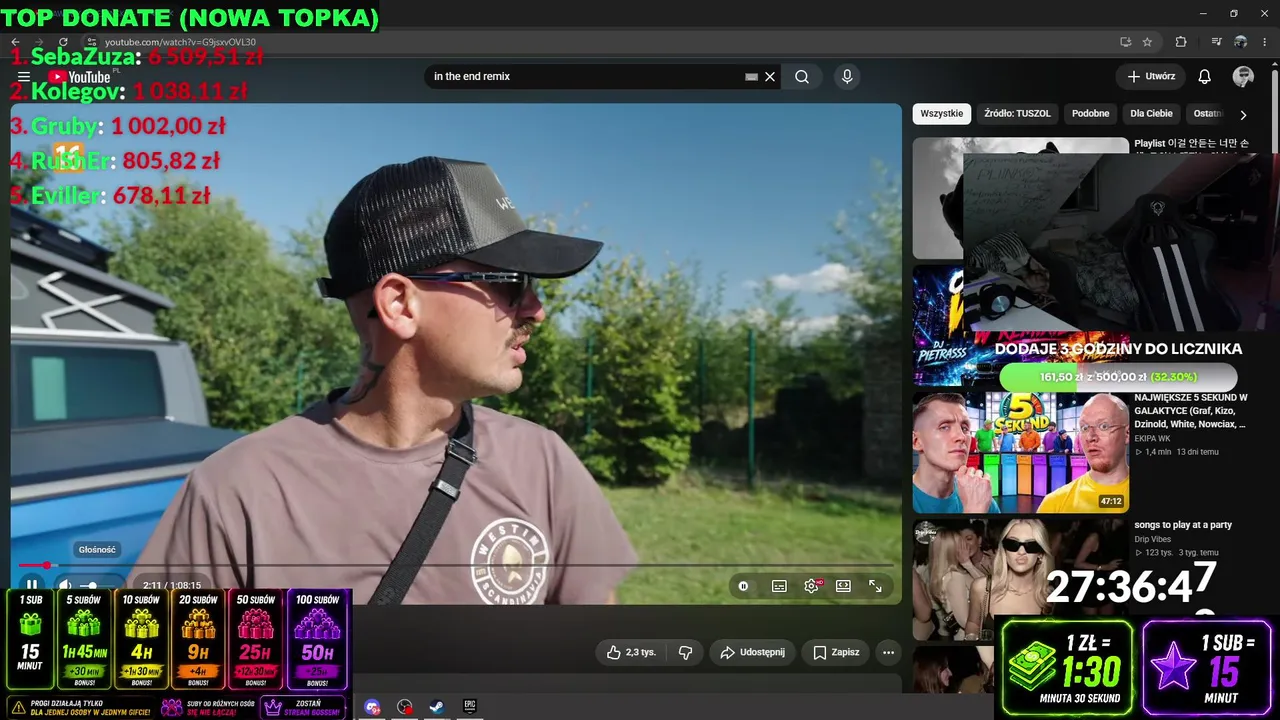The width and height of the screenshot is (1280, 720).
Task: Click the Utwórz create button
Action: pos(1151,76)
